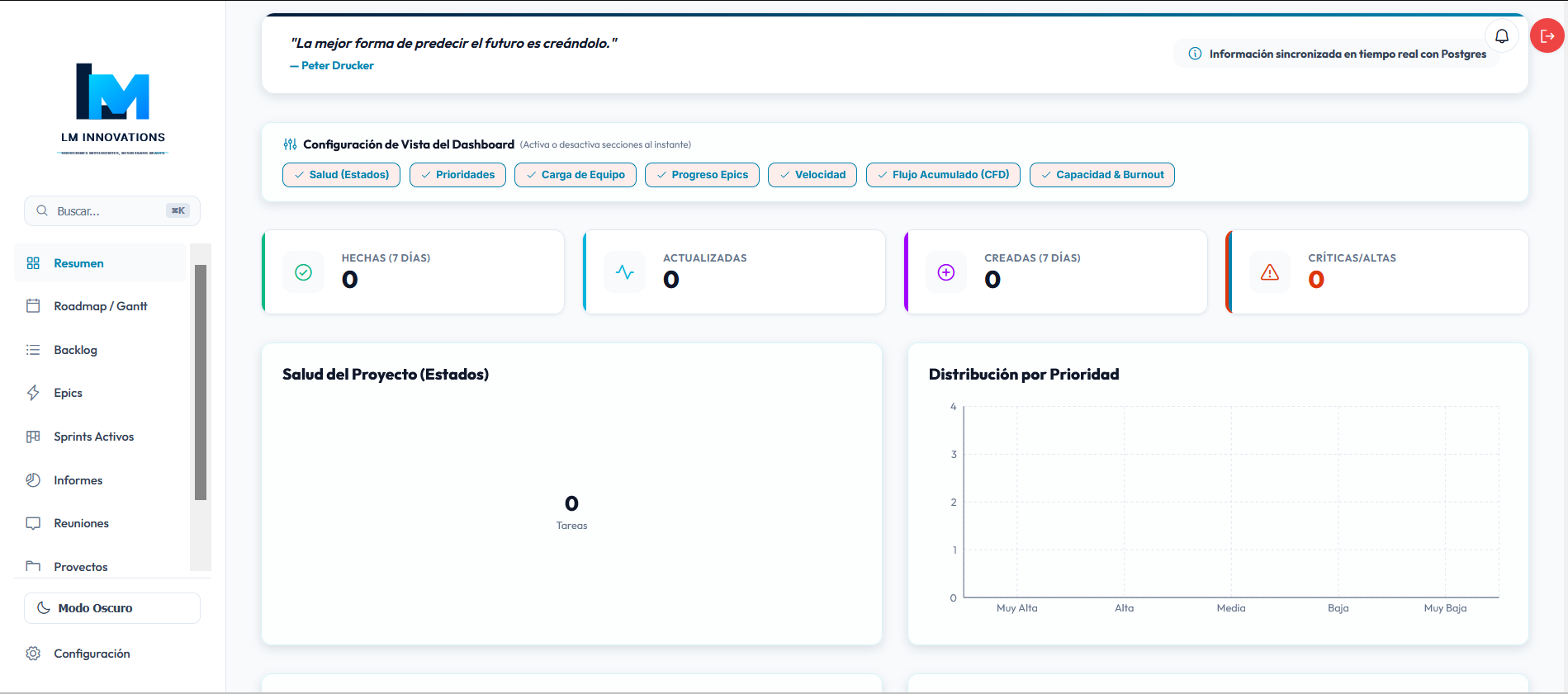Click the purple plus icon in Creadas card
This screenshot has height=694, width=1568.
tap(946, 272)
